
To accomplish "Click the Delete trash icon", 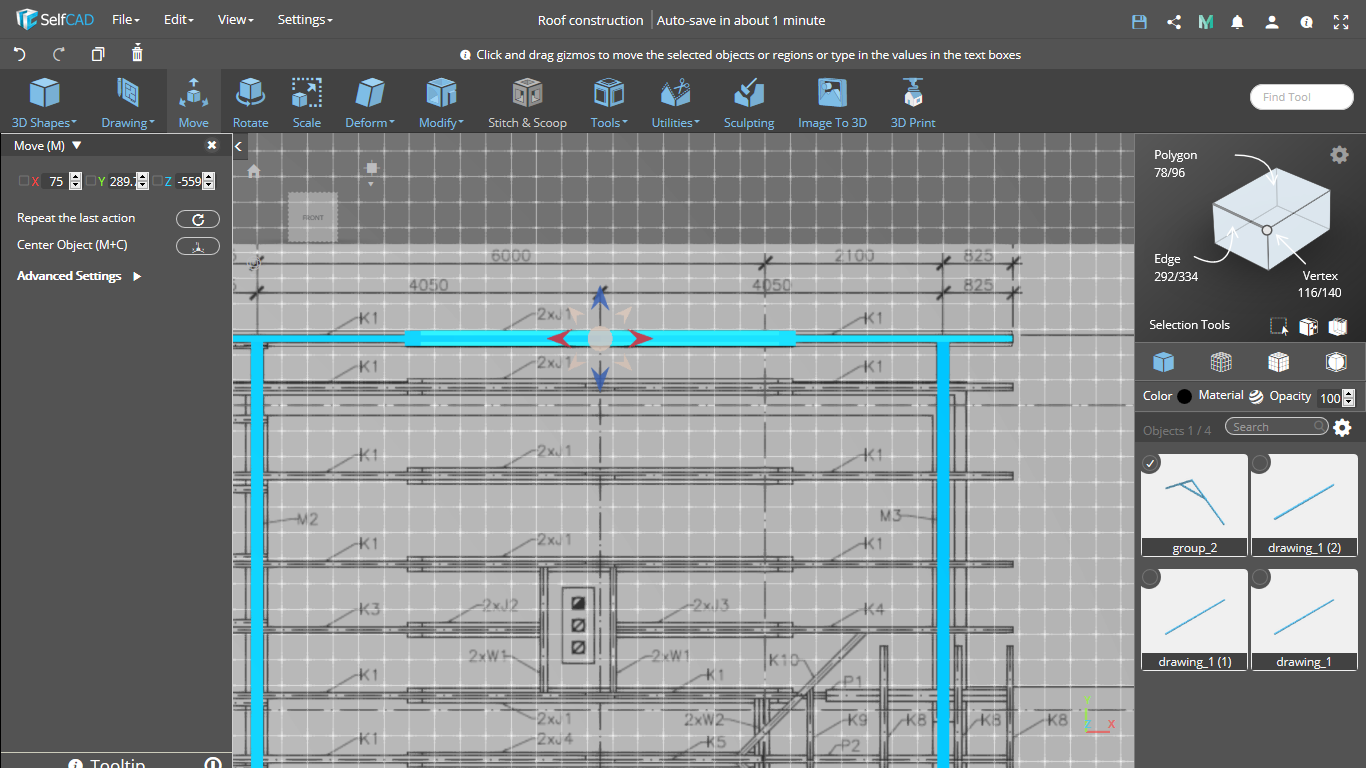I will [x=137, y=53].
